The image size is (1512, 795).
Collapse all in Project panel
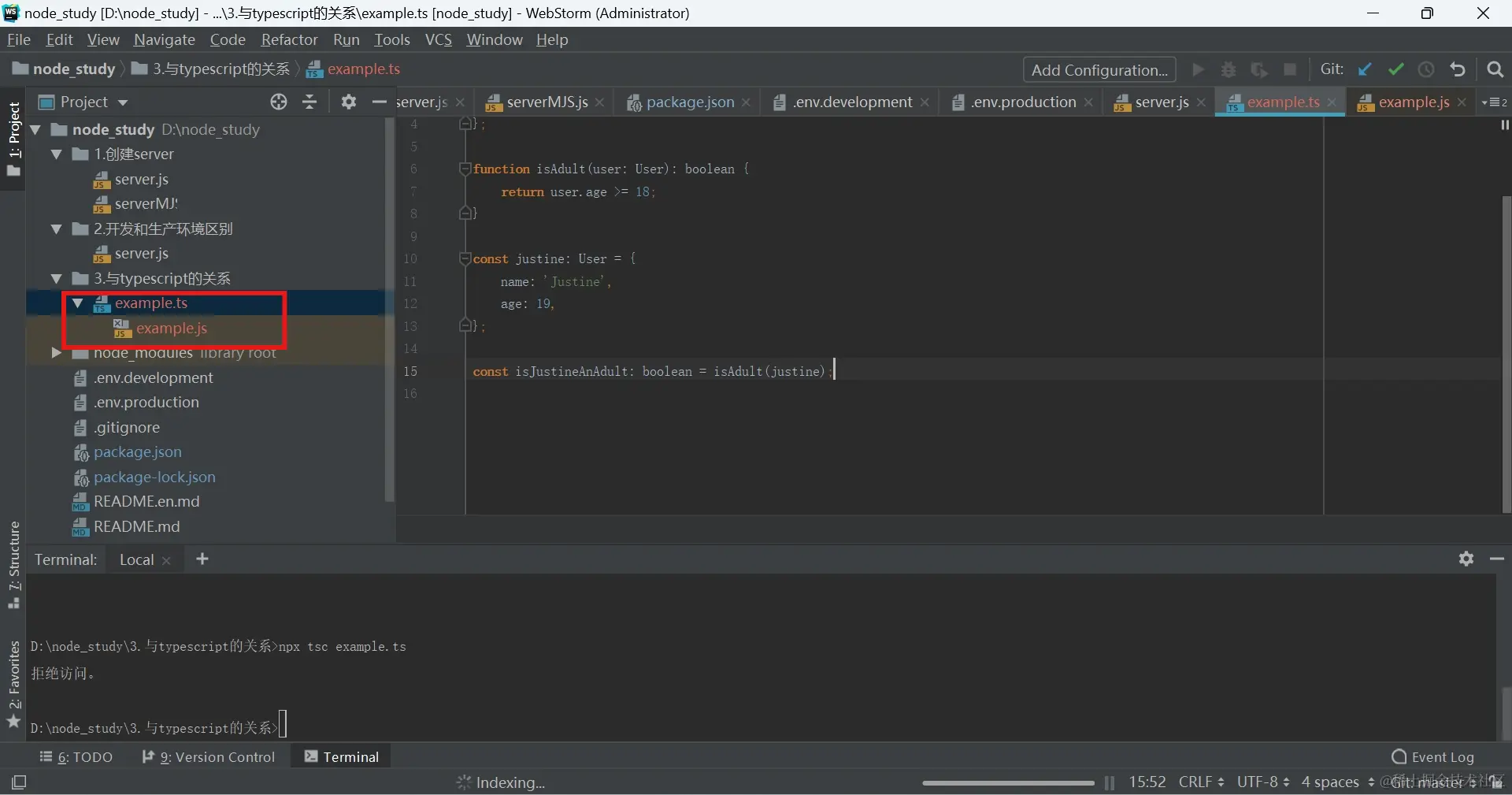coord(309,102)
